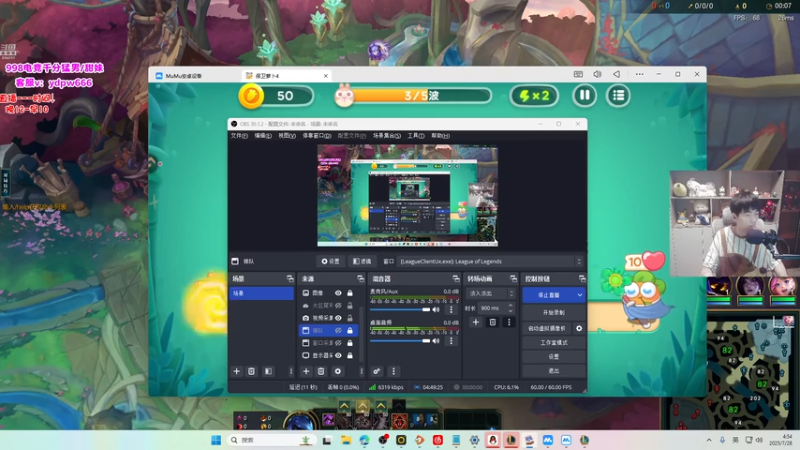Screen dimensions: 800x450
Task: Open source filters button in toolbar
Action: tap(362, 261)
